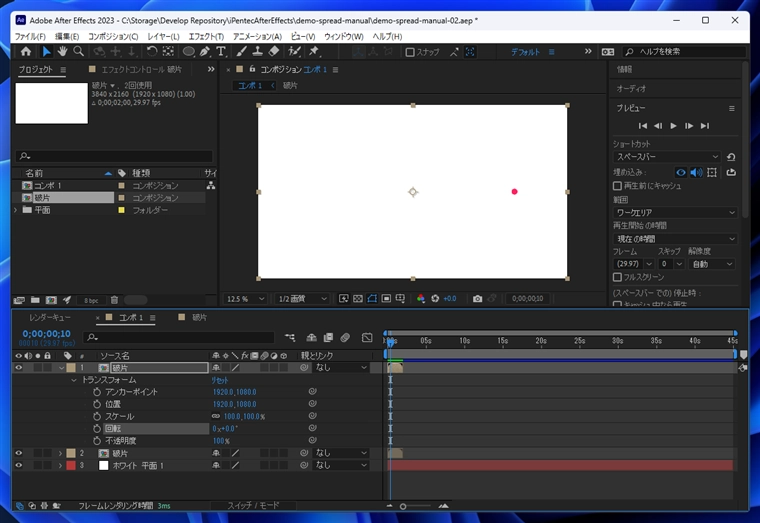Open the ファイル(F) menu
The height and width of the screenshot is (523, 760).
click(x=30, y=36)
